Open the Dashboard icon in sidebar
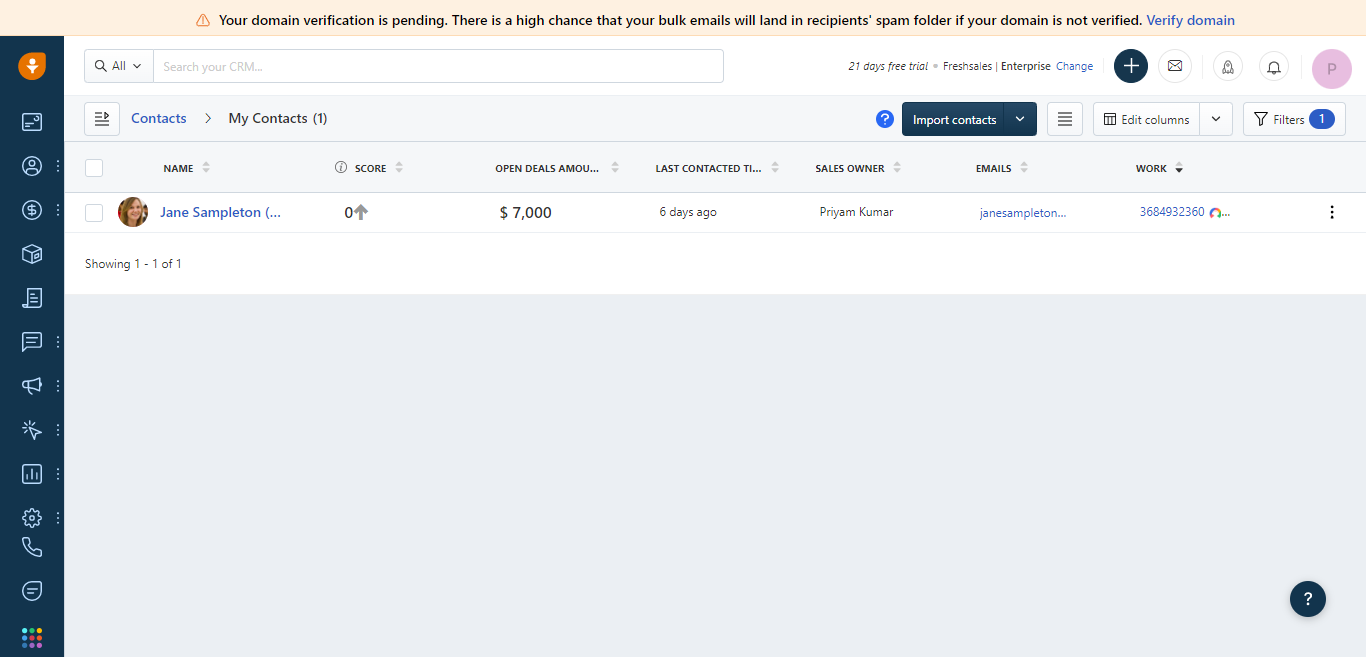This screenshot has height=657, width=1366. coord(32,122)
